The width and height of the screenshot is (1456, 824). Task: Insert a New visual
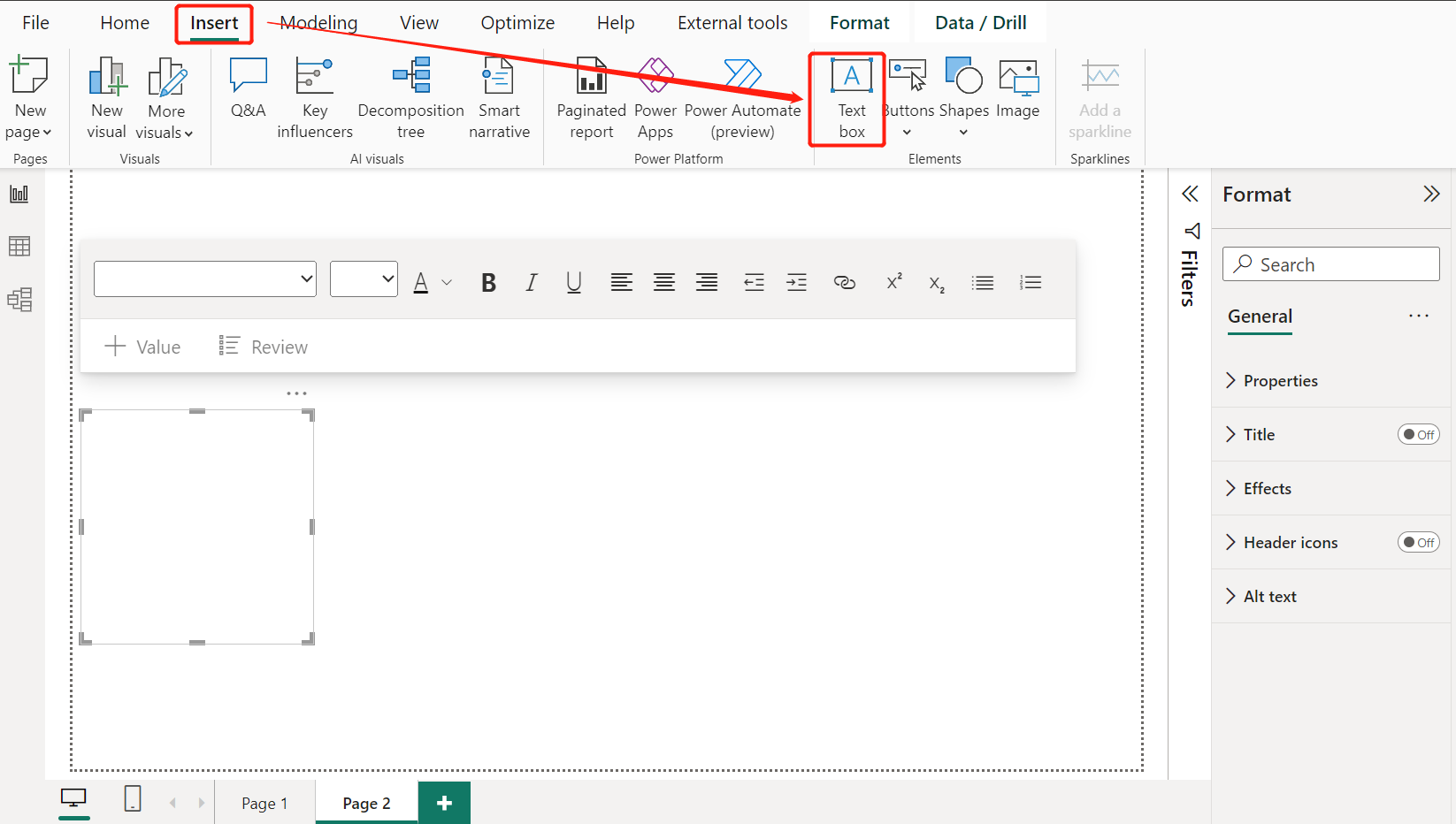pos(107,97)
